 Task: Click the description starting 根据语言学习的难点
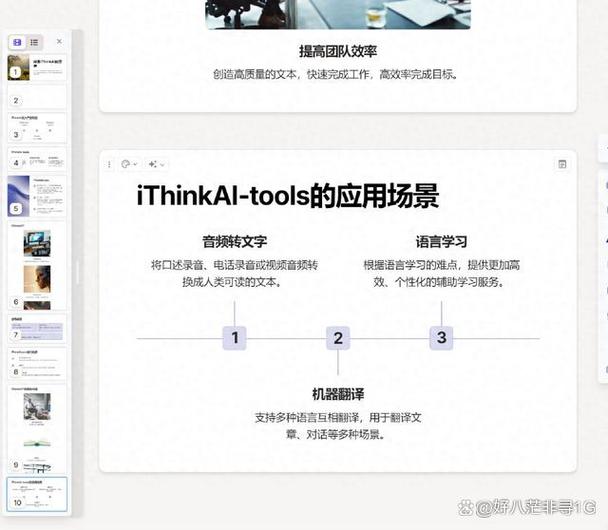pyautogui.click(x=441, y=273)
